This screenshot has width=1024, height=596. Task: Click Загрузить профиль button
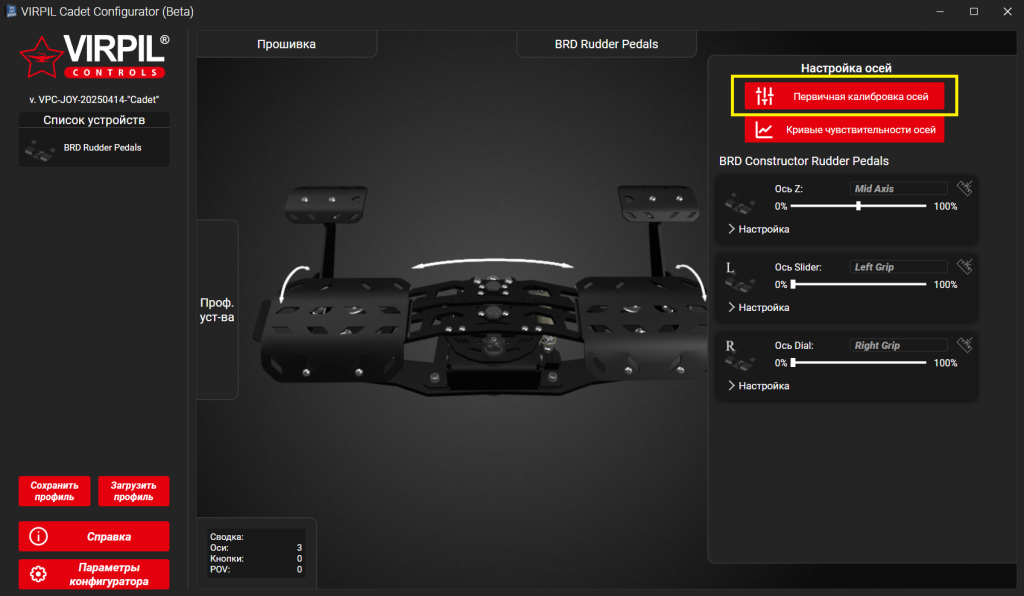point(133,491)
